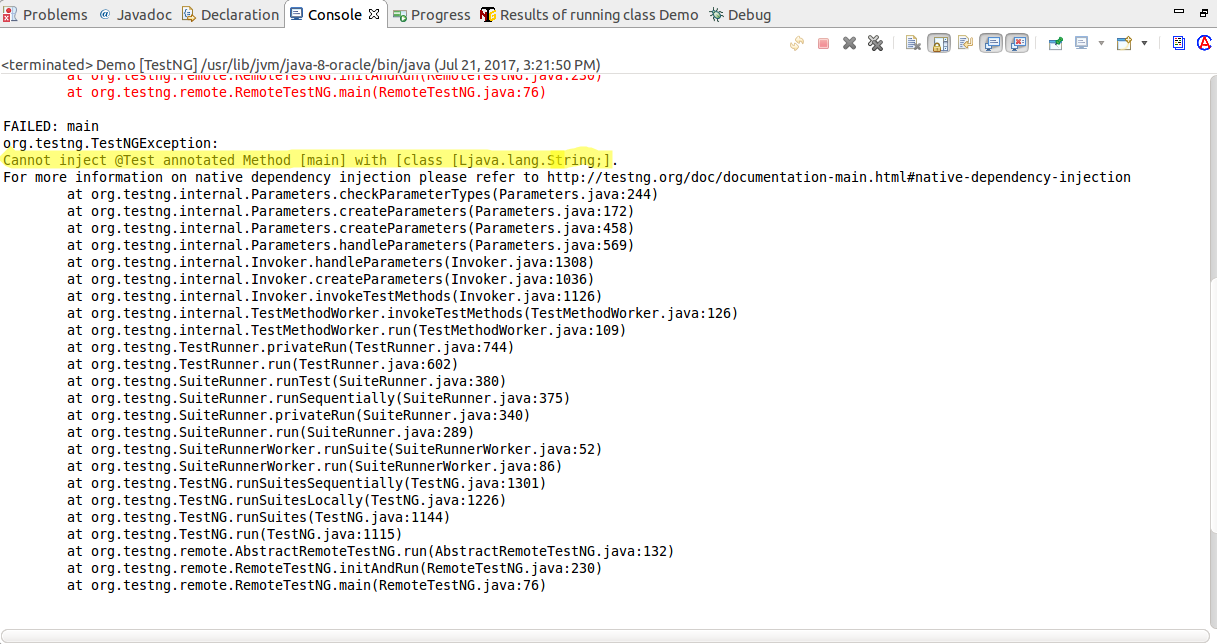
Task: Click the terminated Demo [TestNG] console description
Action: [300, 64]
